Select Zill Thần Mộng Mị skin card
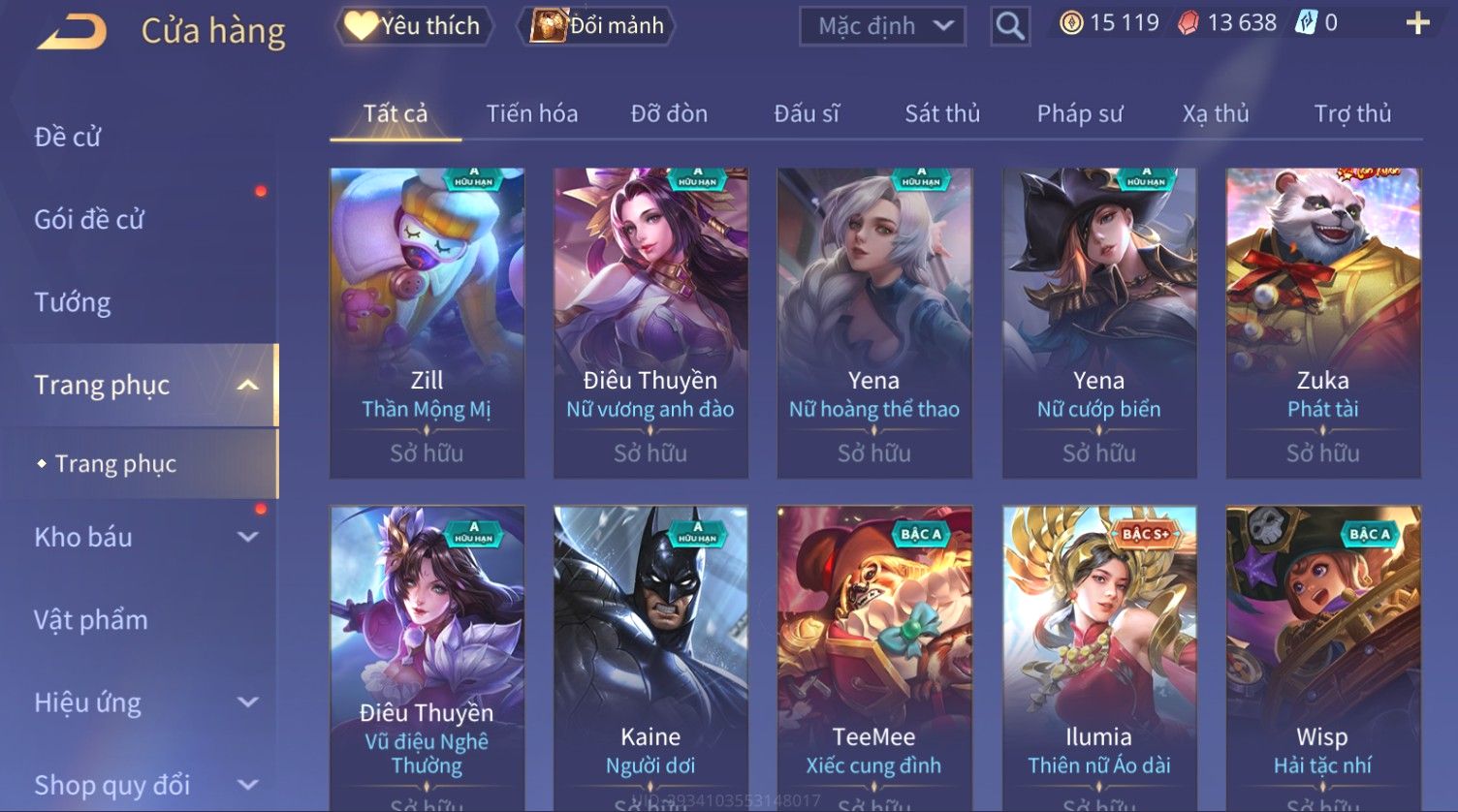This screenshot has width=1458, height=812. (427, 323)
